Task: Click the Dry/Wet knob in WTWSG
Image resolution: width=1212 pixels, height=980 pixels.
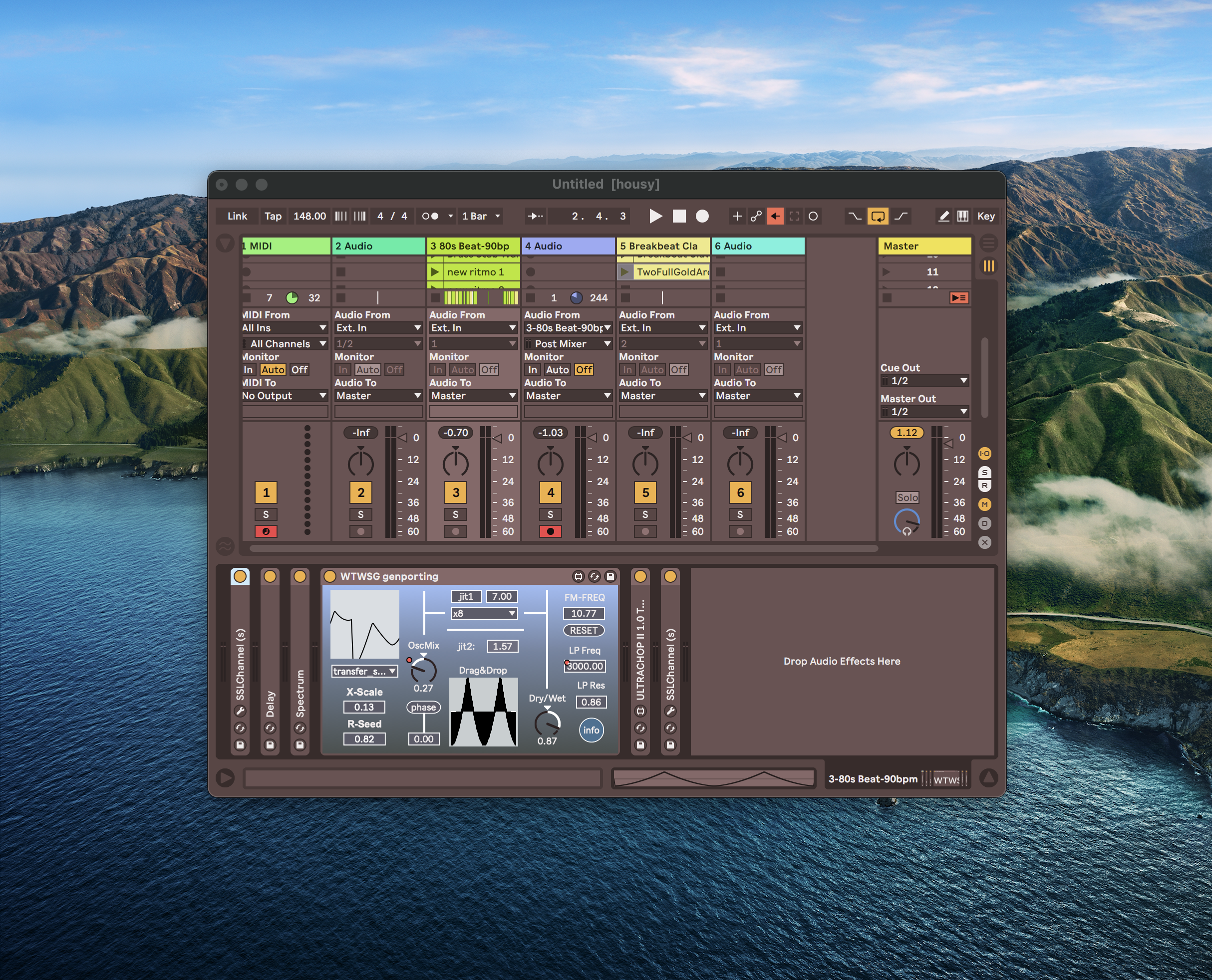Action: pos(547,722)
